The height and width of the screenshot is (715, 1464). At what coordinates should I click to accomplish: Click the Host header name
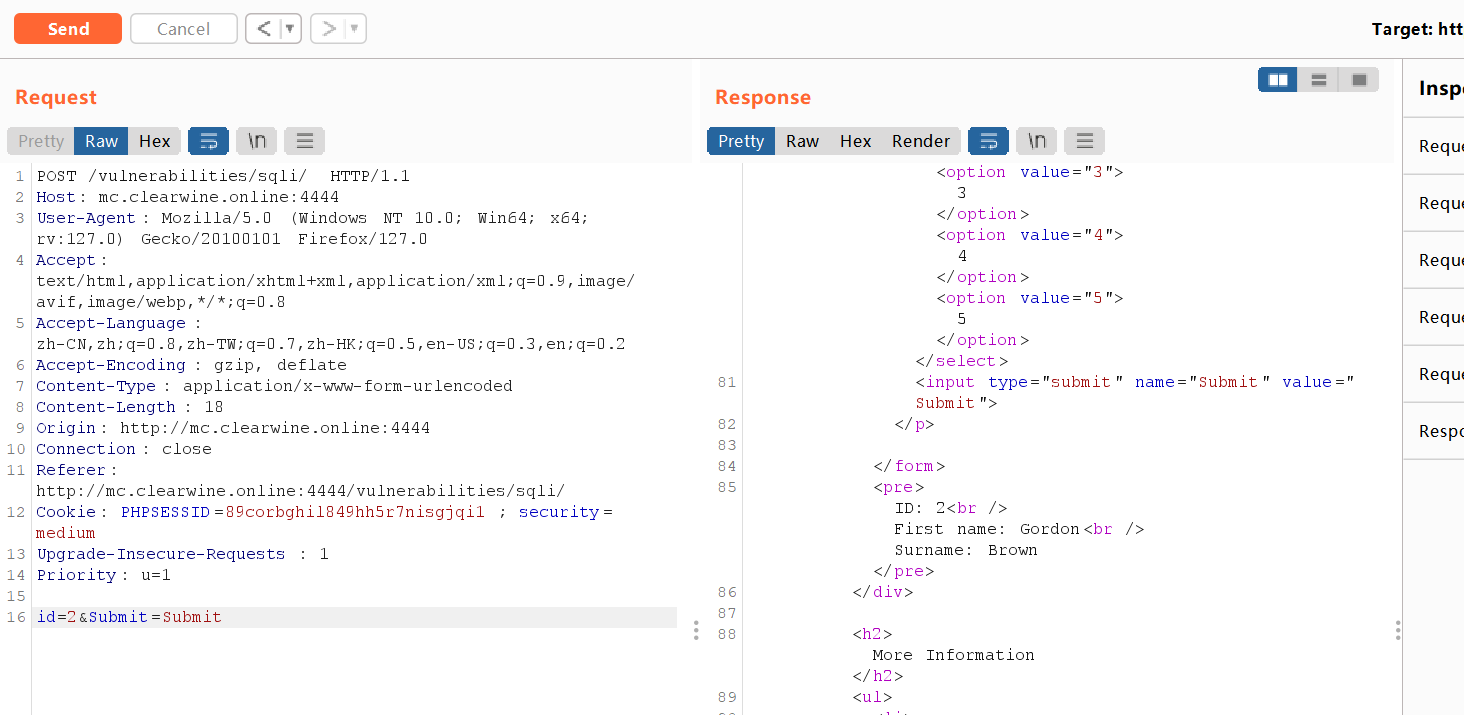pos(56,197)
